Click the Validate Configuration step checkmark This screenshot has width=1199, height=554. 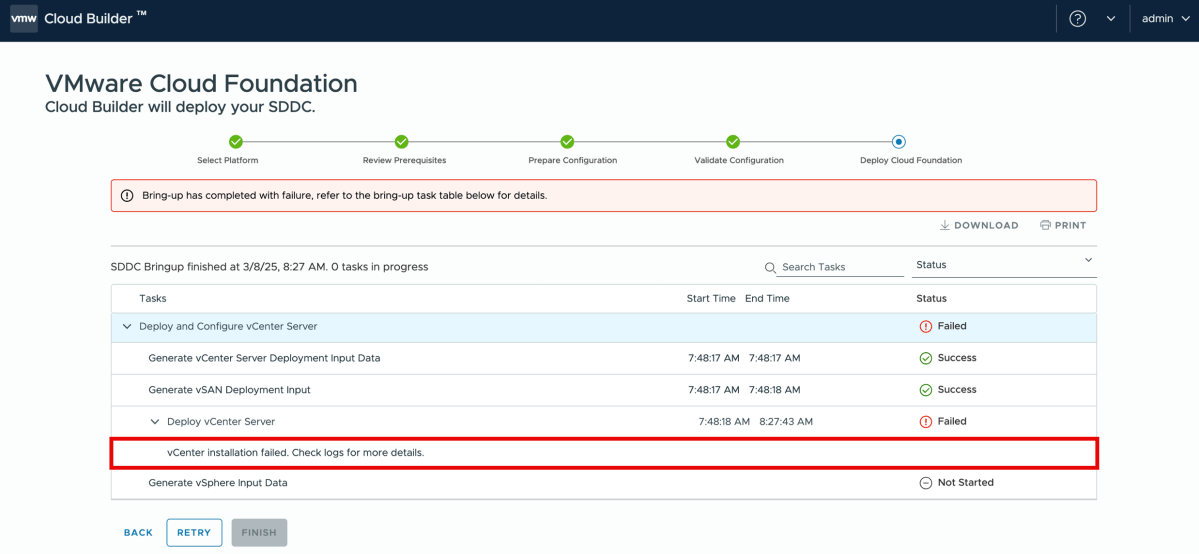[x=733, y=142]
